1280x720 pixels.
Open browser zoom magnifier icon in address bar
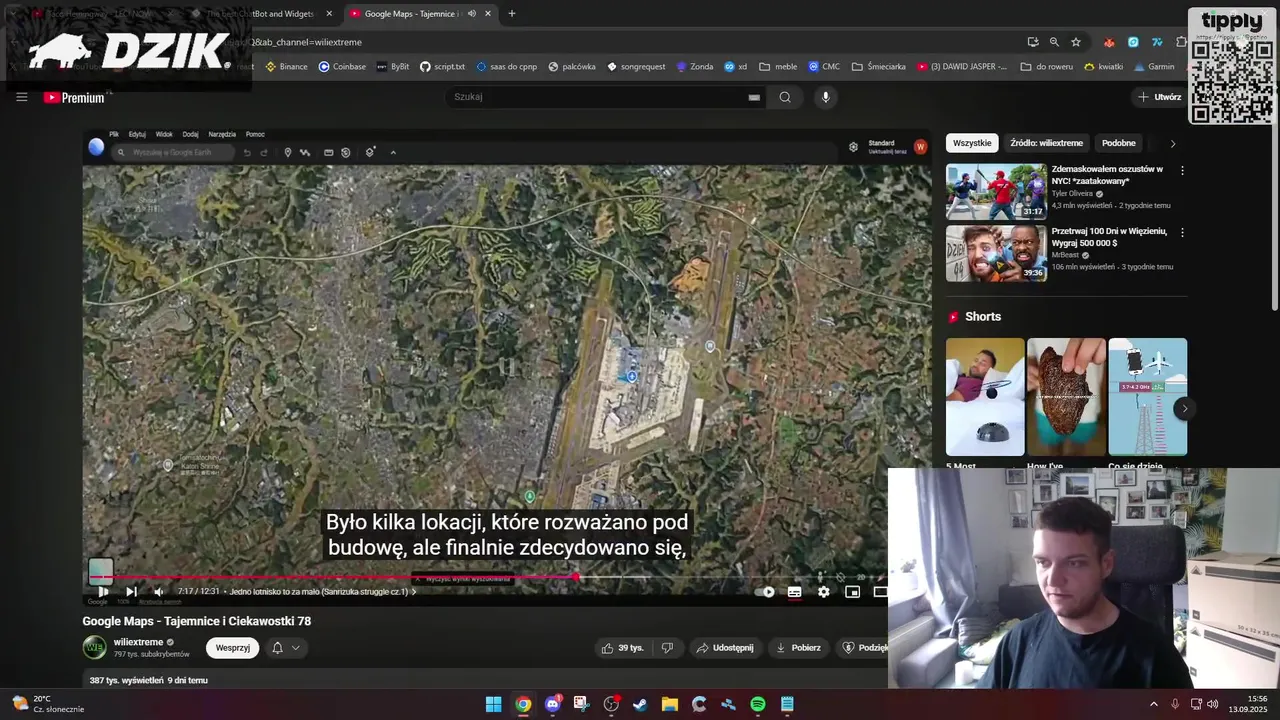(x=1054, y=42)
